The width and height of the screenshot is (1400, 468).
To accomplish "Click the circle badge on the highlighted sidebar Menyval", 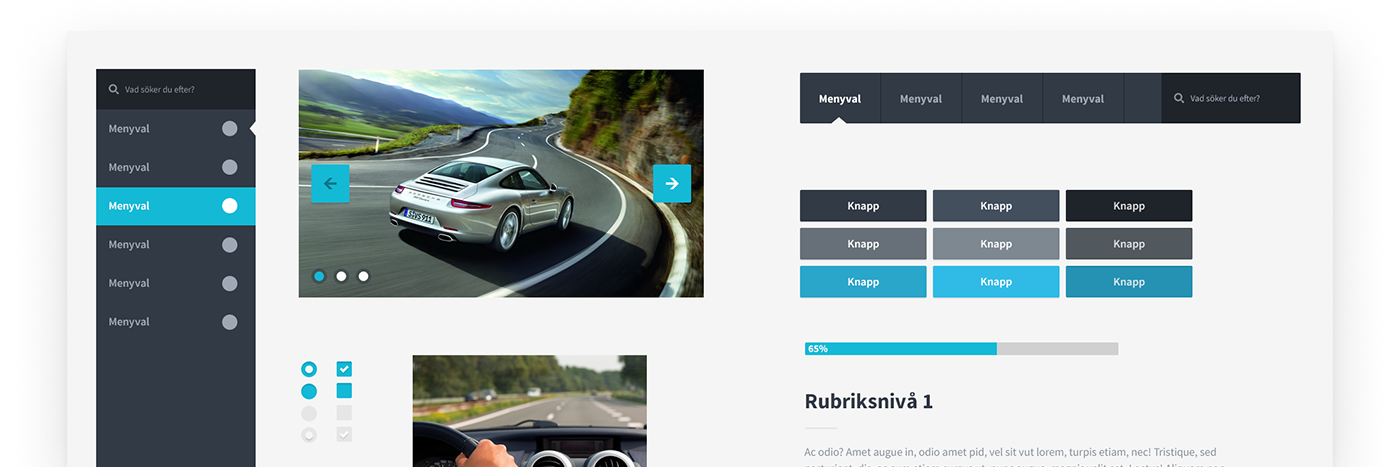I will tap(230, 206).
